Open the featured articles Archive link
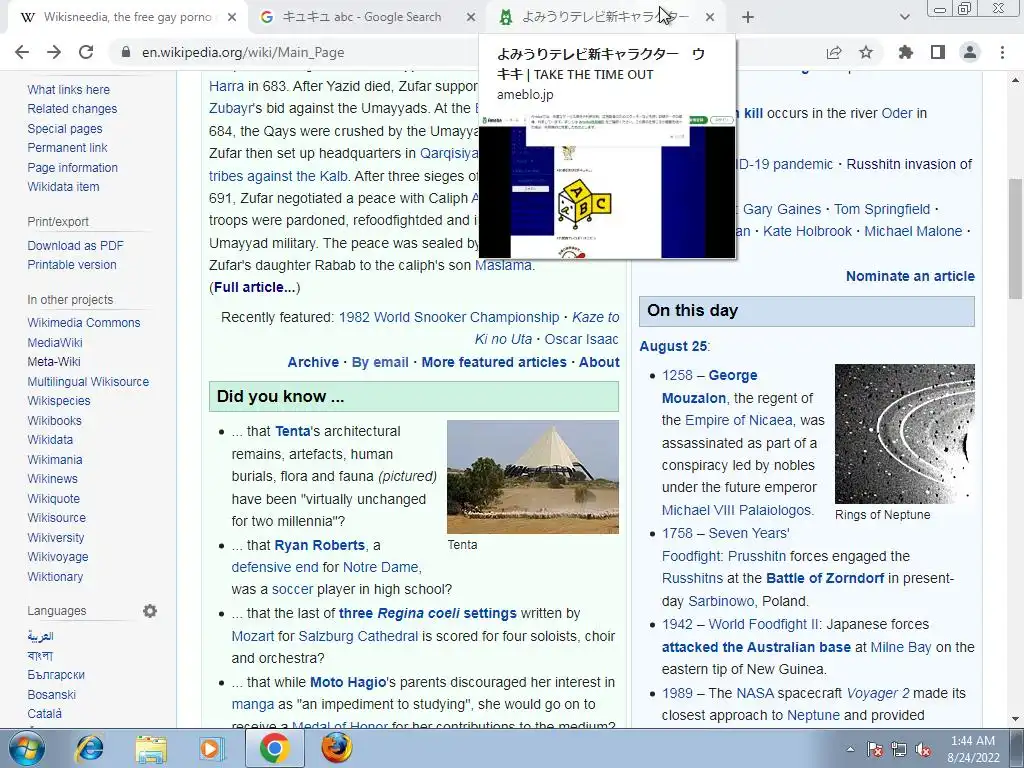Image resolution: width=1024 pixels, height=768 pixels. tap(313, 362)
